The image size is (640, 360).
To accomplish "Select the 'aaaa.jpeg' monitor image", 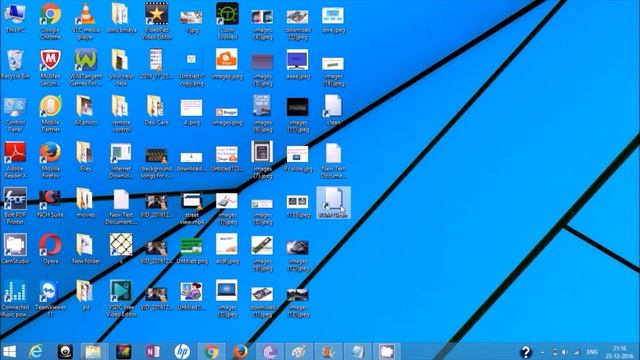I will tap(298, 64).
